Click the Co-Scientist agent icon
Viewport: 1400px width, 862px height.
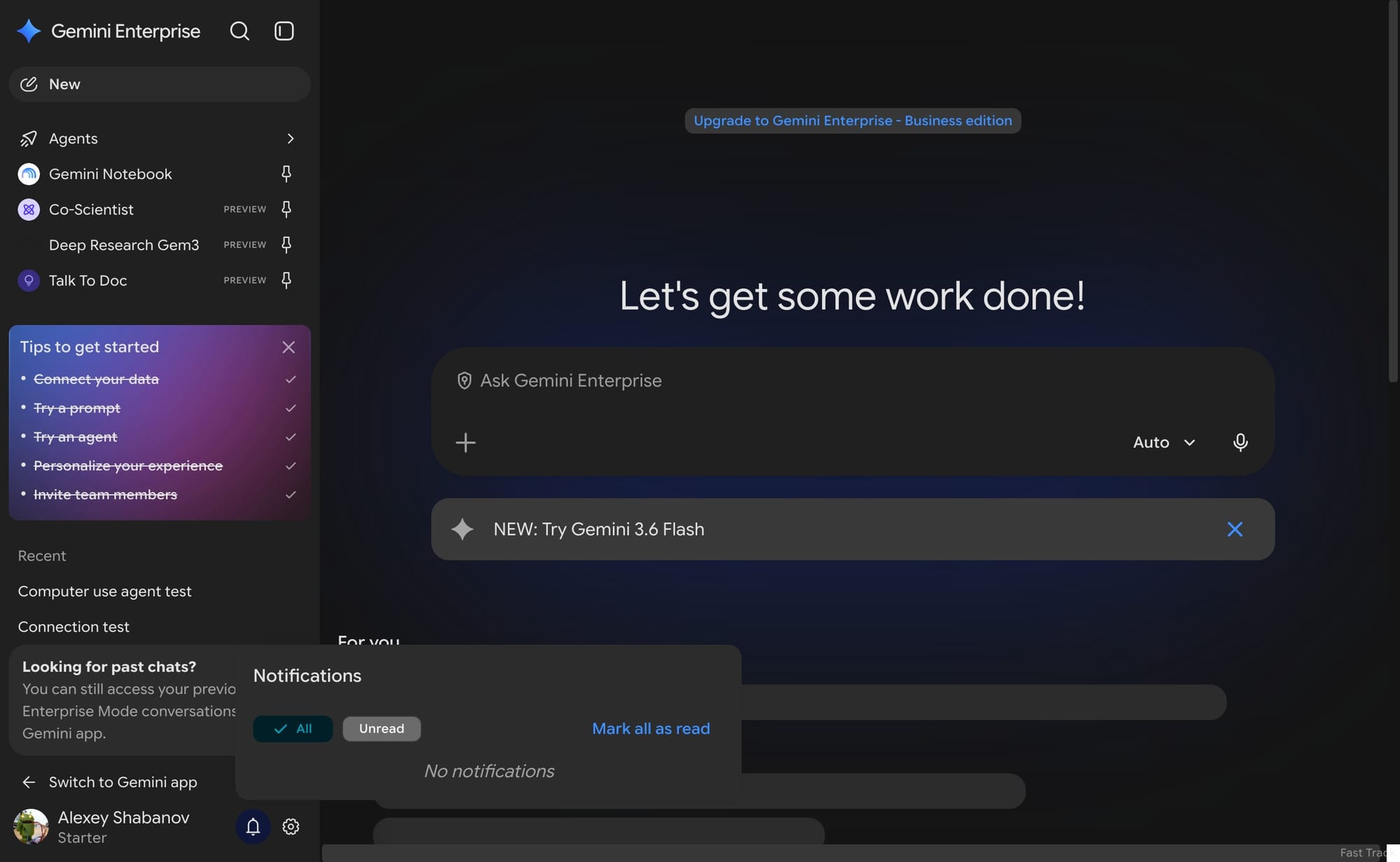29,209
